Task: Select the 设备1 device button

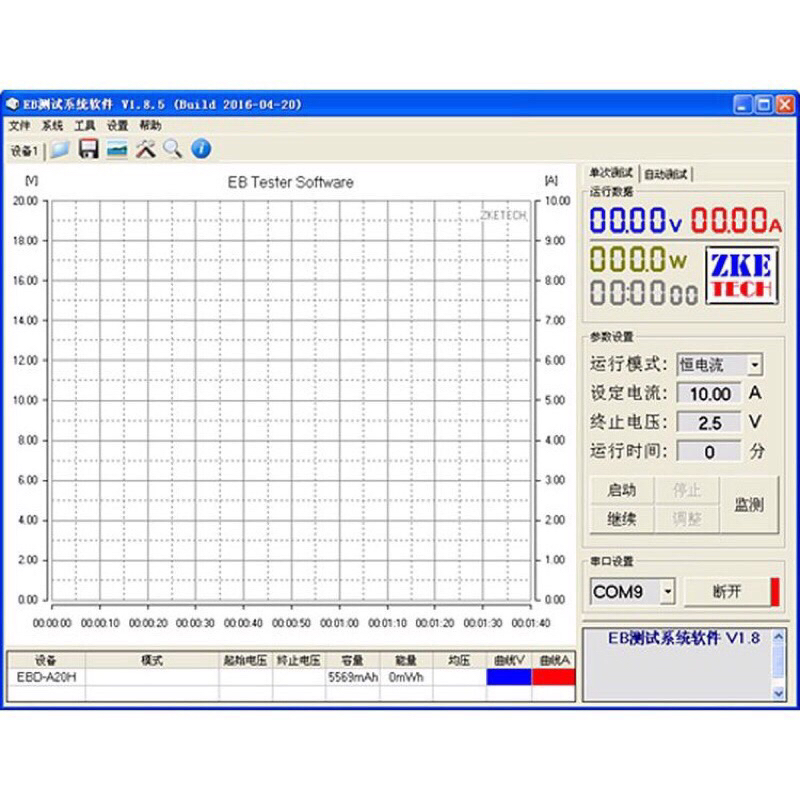Action: tap(27, 148)
